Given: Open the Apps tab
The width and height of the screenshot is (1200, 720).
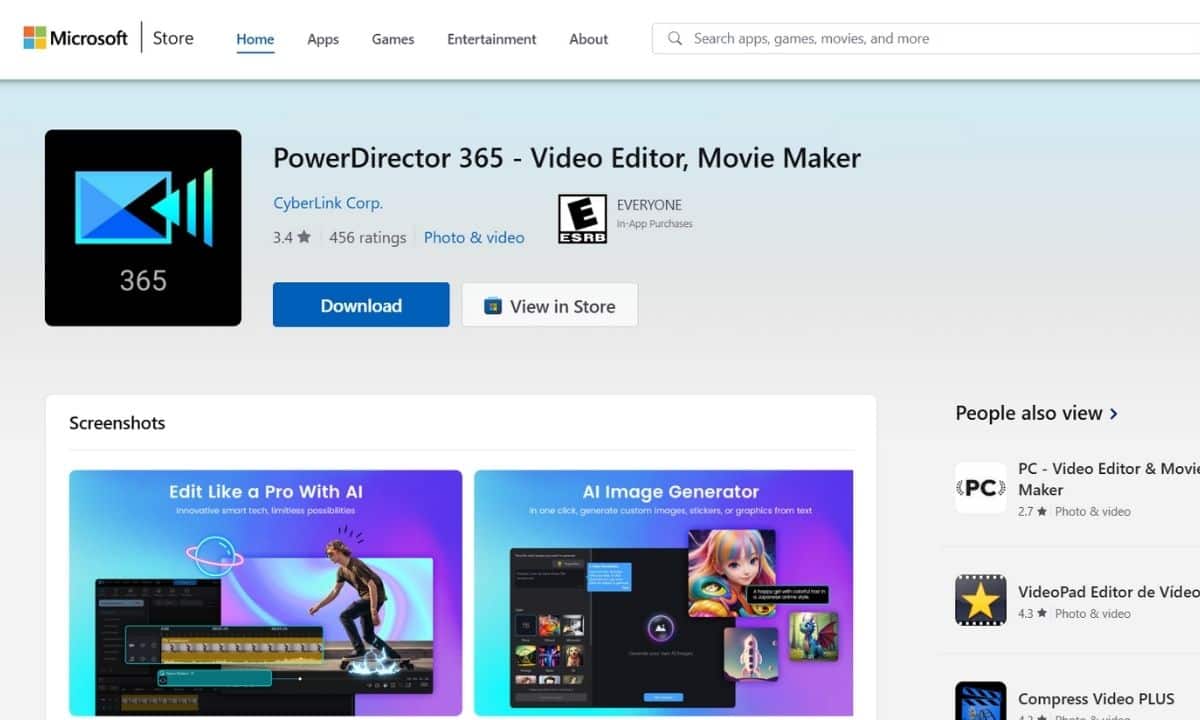Looking at the screenshot, I should click(323, 39).
